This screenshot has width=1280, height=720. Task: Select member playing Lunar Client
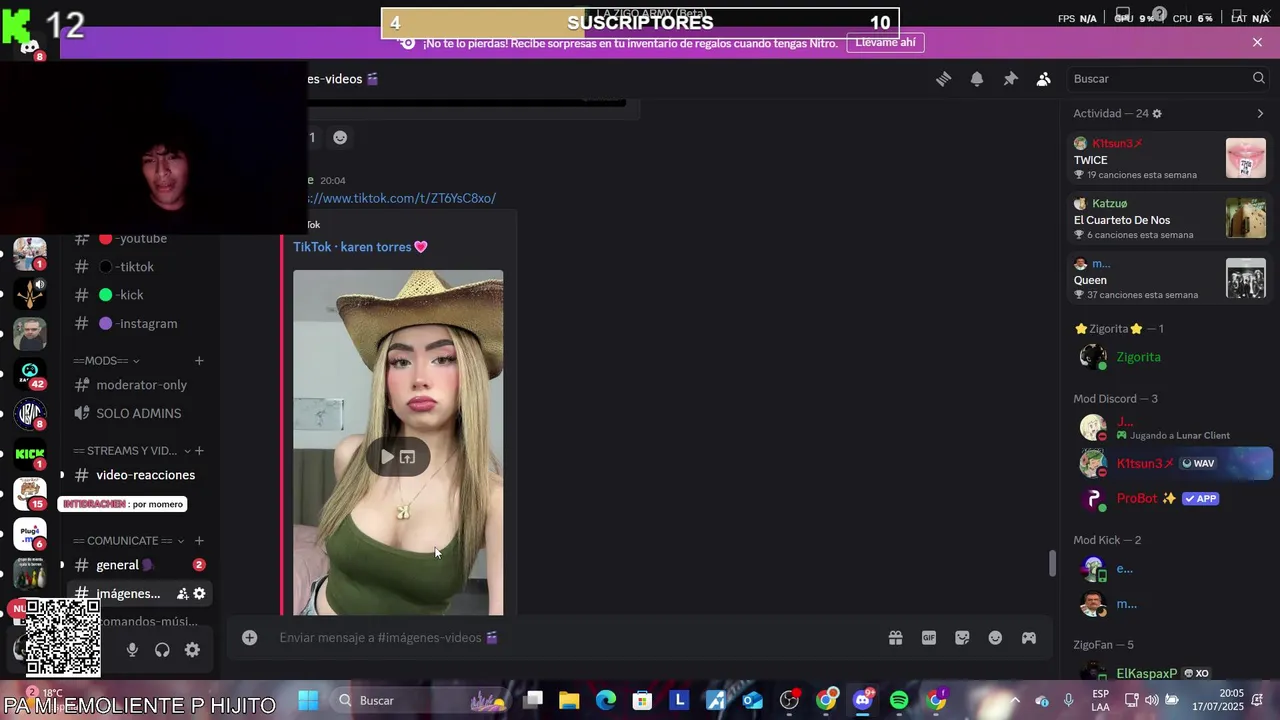coord(1169,428)
